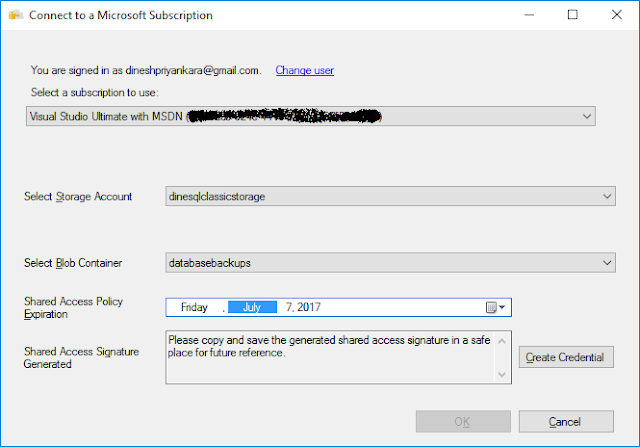The width and height of the screenshot is (640, 447).
Task: Open the subscription selection dropdown
Action: [x=586, y=117]
